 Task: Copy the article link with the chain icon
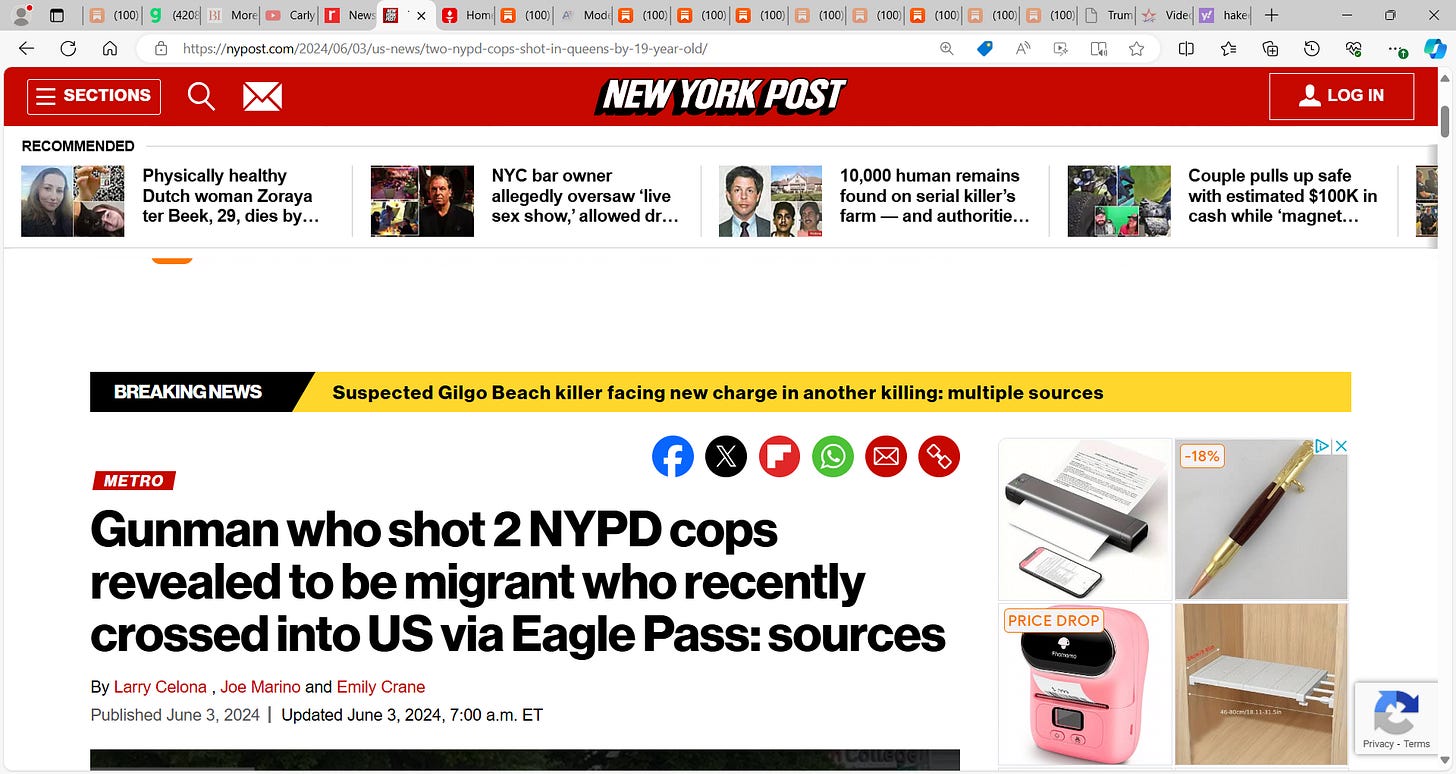click(938, 457)
